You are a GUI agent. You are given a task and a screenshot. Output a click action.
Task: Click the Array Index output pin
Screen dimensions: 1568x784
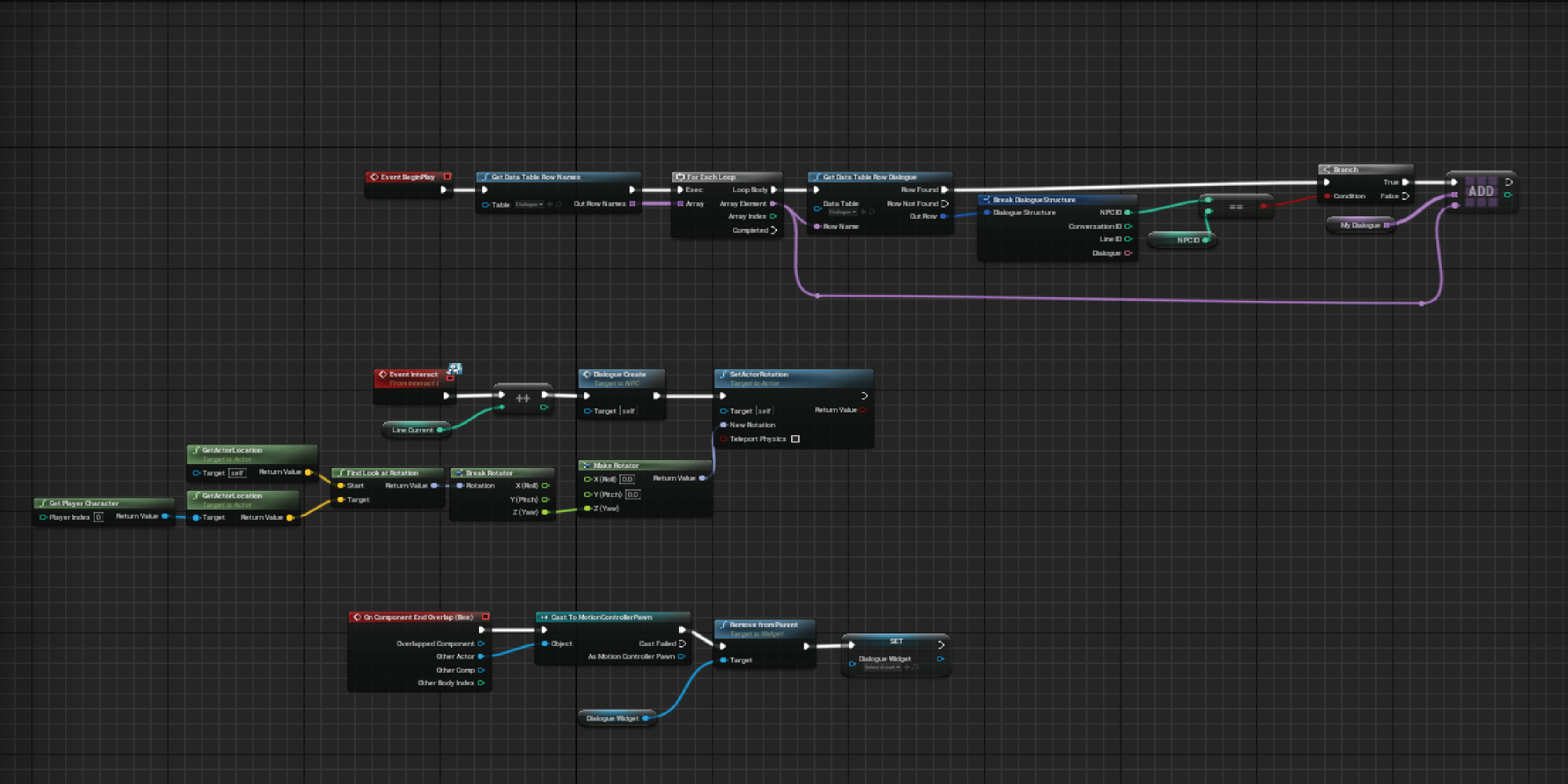773,216
